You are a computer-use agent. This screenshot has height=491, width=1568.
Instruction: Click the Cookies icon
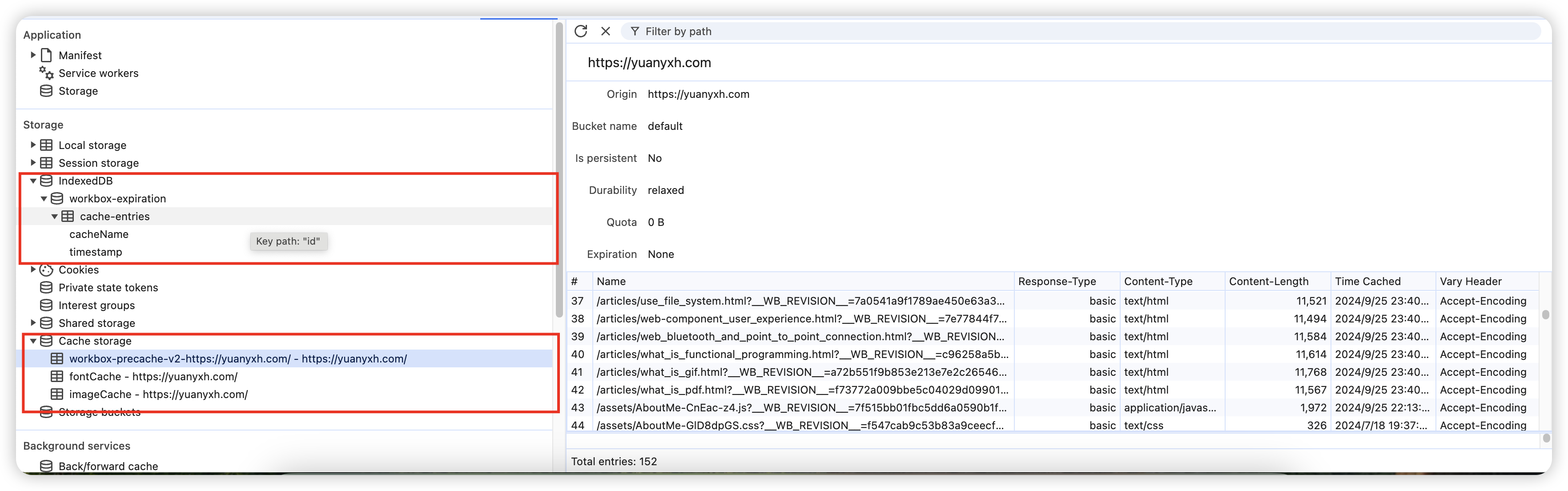coord(46,270)
